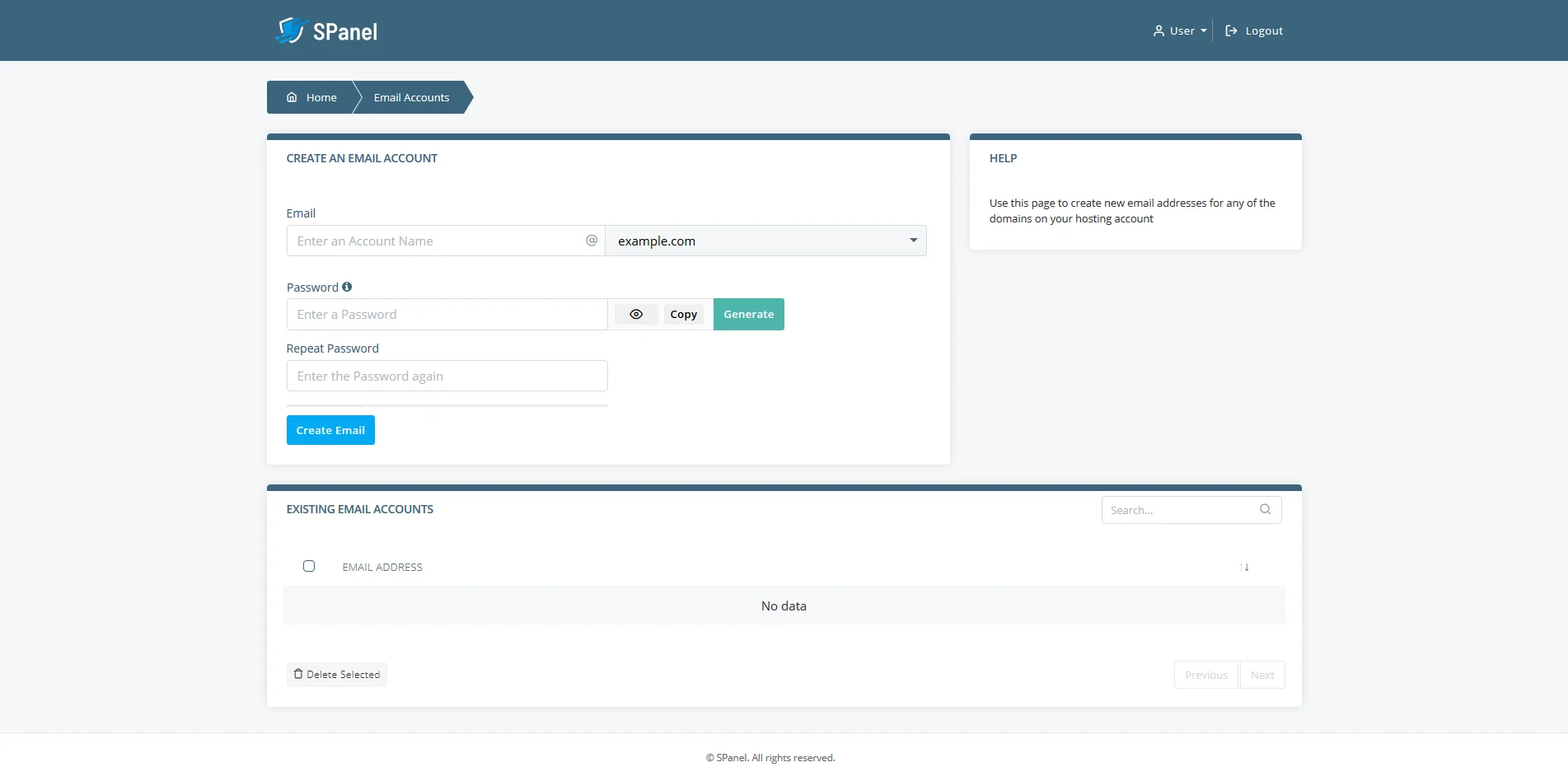Image resolution: width=1568 pixels, height=781 pixels.
Task: Click the magnifier icon in the search box
Action: coord(1265,509)
